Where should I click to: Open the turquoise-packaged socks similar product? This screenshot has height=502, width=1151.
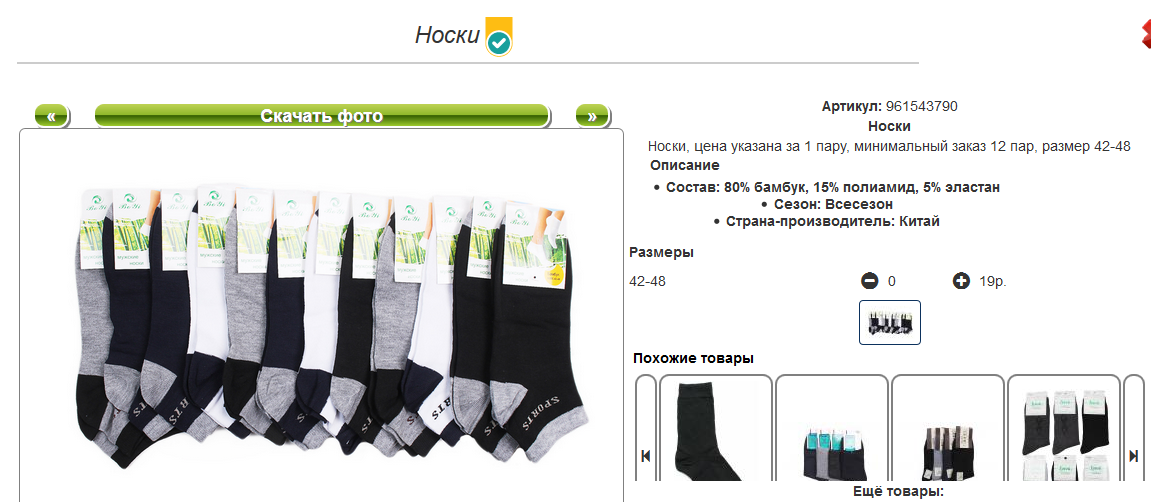pyautogui.click(x=832, y=429)
